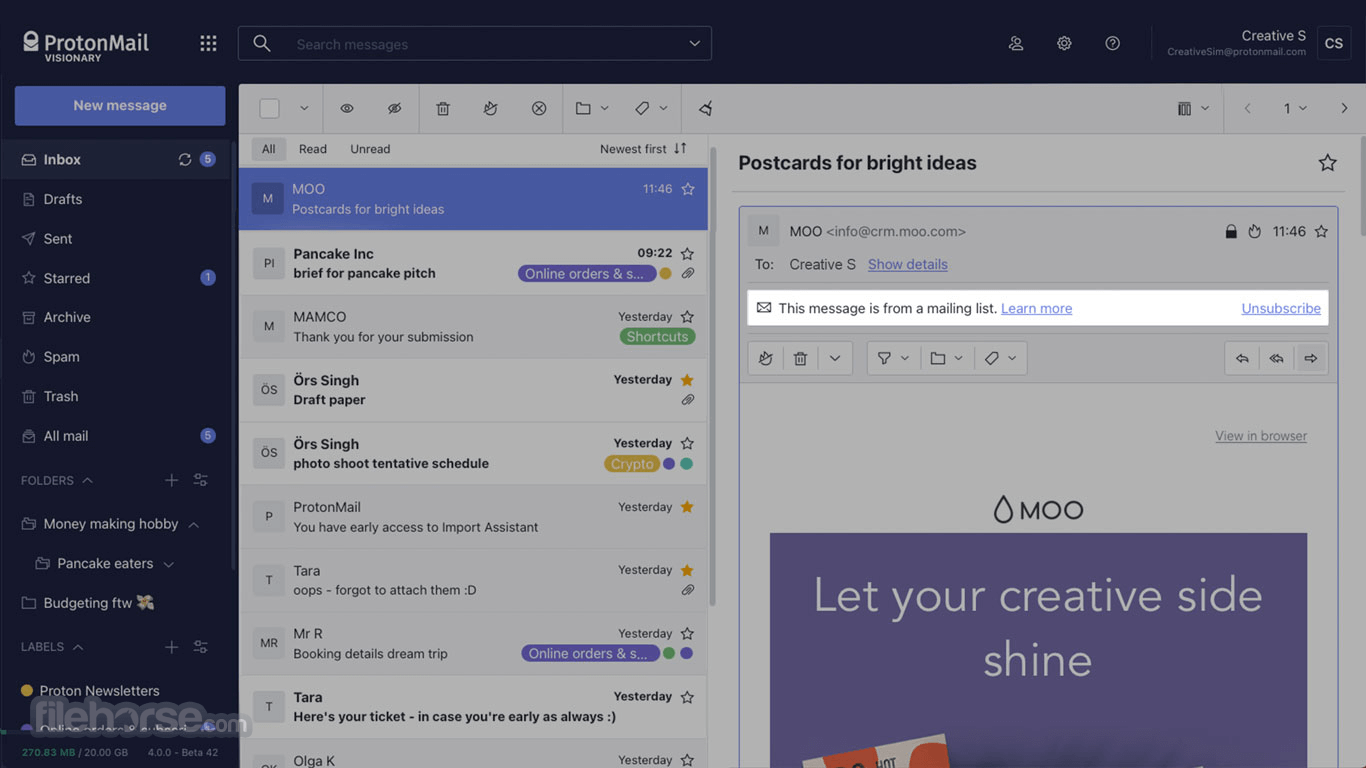The width and height of the screenshot is (1366, 768).
Task: Tick the select-all messages checkbox
Action: click(269, 108)
